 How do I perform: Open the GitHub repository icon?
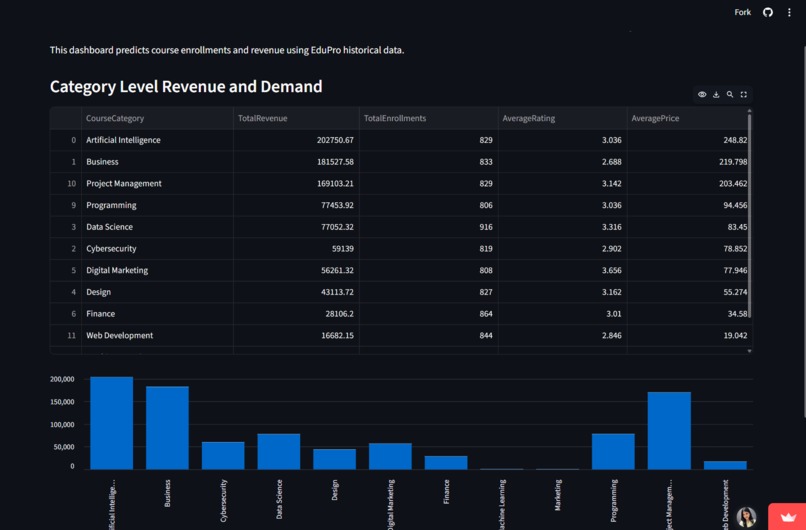coord(767,12)
